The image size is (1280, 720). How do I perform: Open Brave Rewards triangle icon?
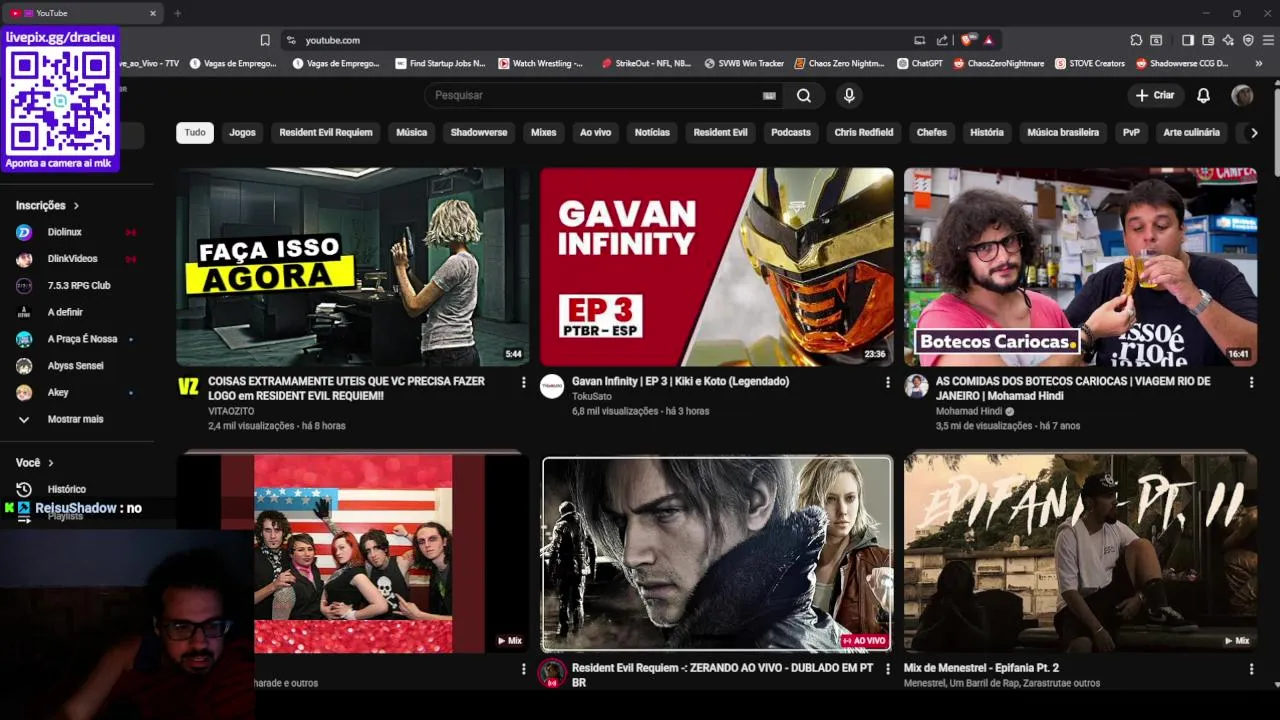tap(988, 40)
